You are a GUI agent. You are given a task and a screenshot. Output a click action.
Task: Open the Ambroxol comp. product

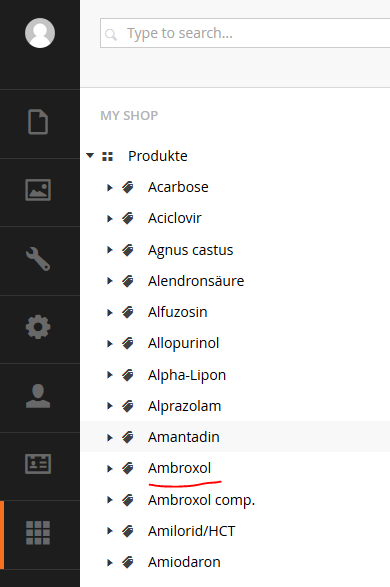point(201,500)
